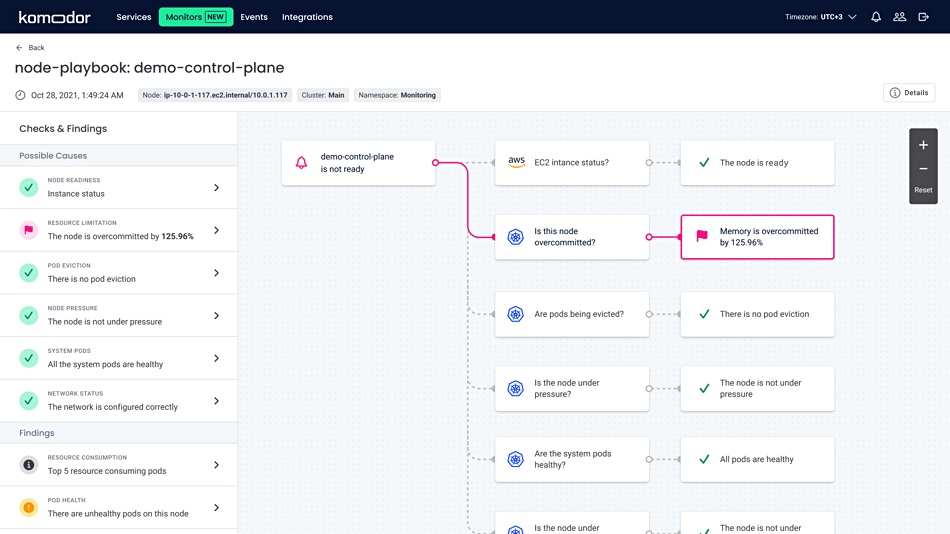Click 'The node is not under pressure' result card
Viewport: 950px width, 534px height.
tap(757, 388)
